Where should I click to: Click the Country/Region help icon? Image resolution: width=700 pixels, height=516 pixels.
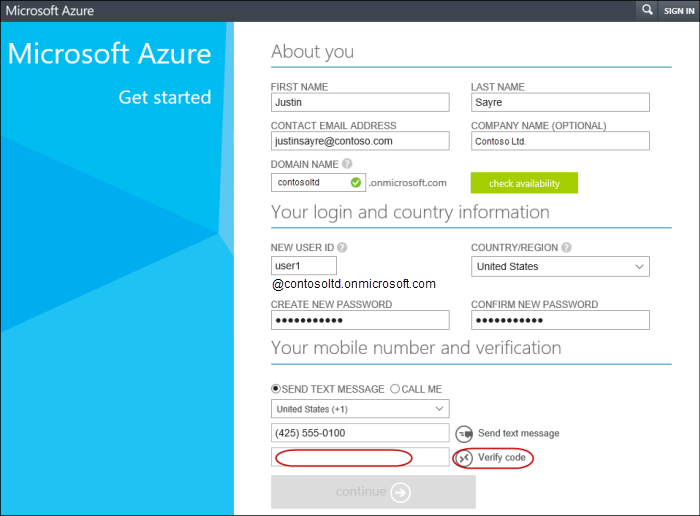[567, 247]
